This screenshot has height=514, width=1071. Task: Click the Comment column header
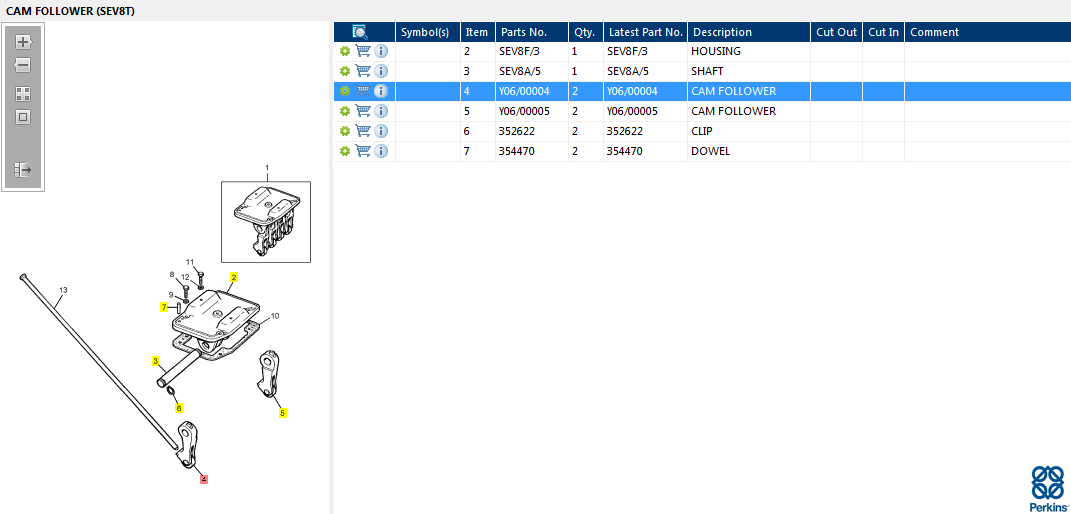click(988, 32)
